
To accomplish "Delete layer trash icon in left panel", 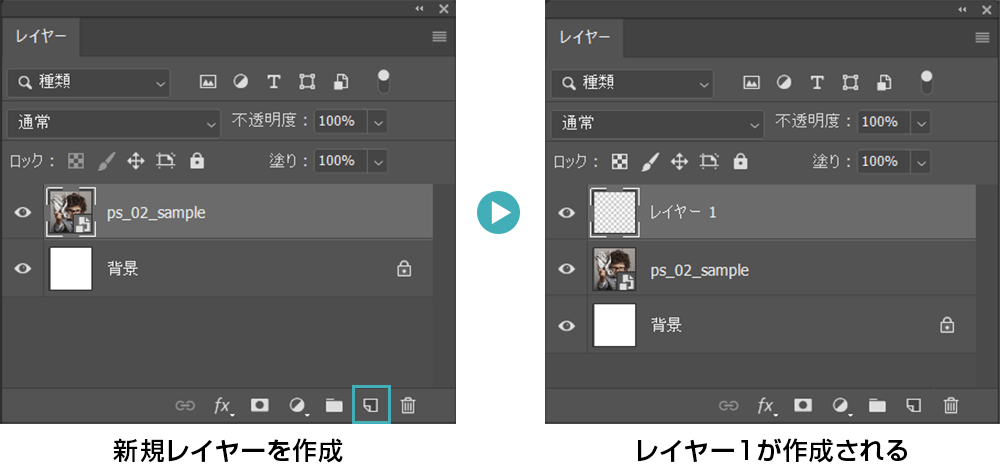I will pos(408,405).
